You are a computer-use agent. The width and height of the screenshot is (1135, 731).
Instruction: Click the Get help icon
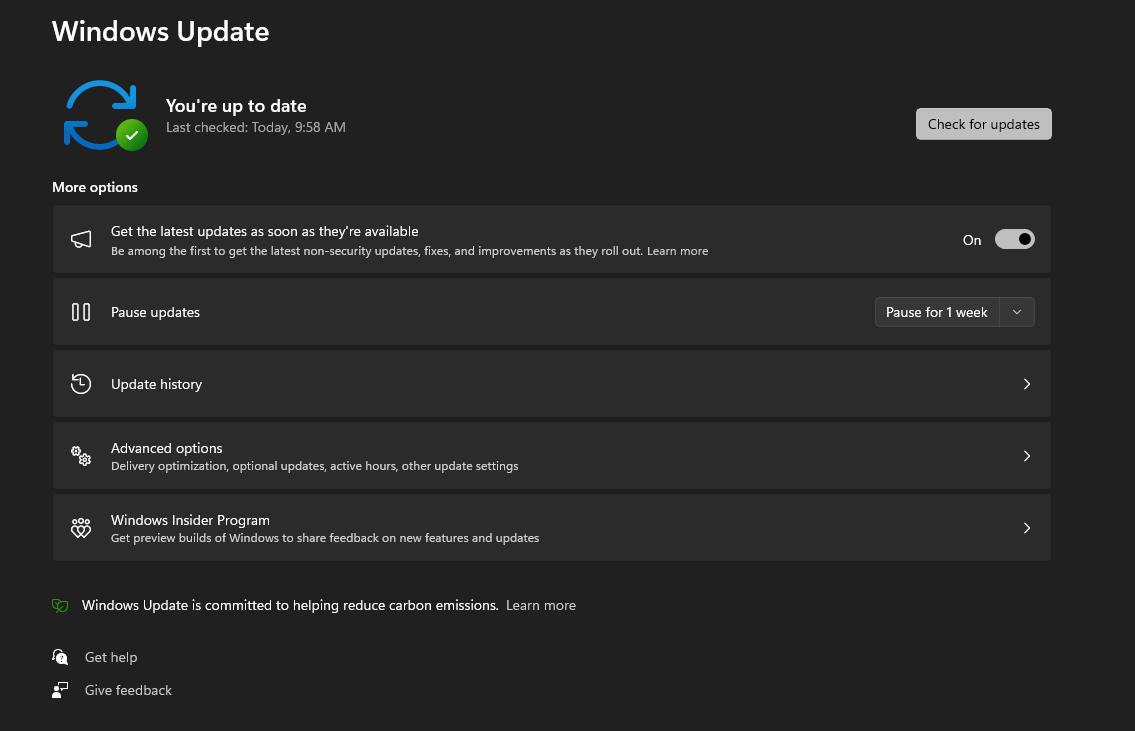coord(61,657)
